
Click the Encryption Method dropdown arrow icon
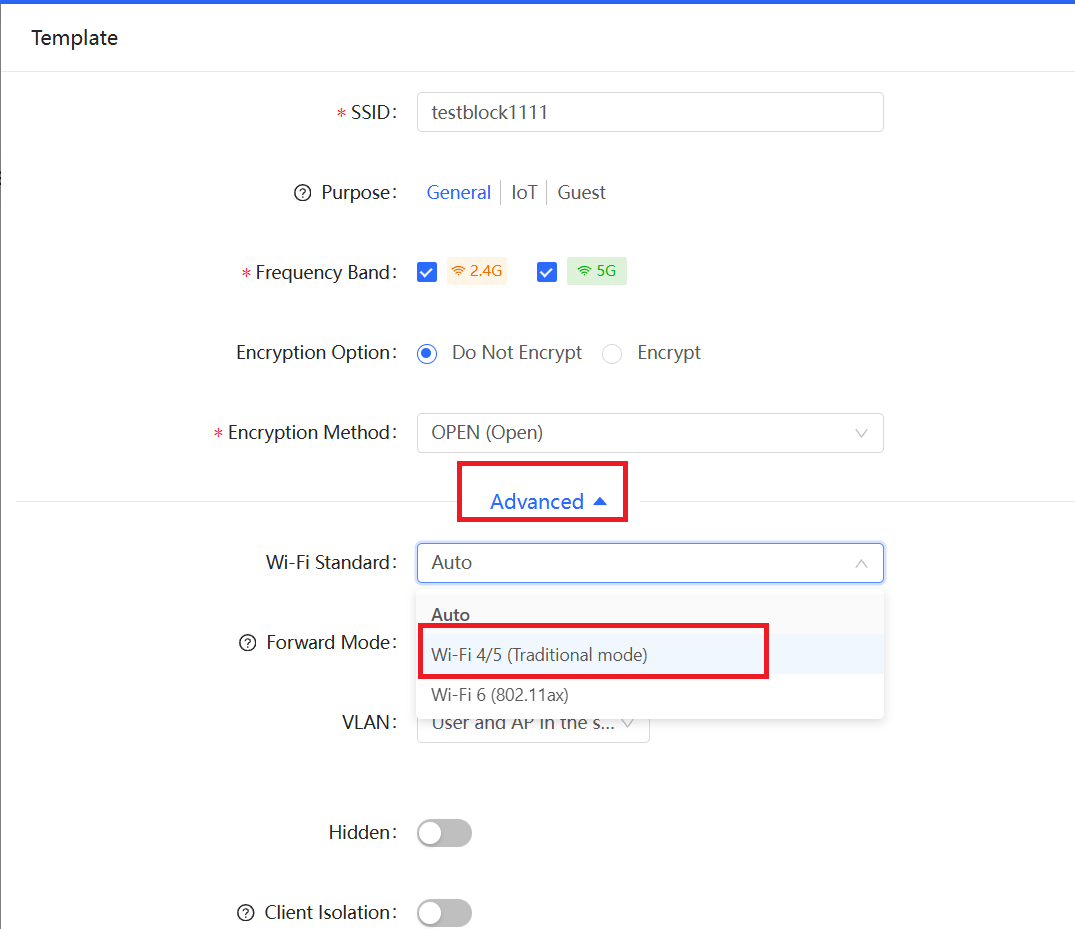861,433
